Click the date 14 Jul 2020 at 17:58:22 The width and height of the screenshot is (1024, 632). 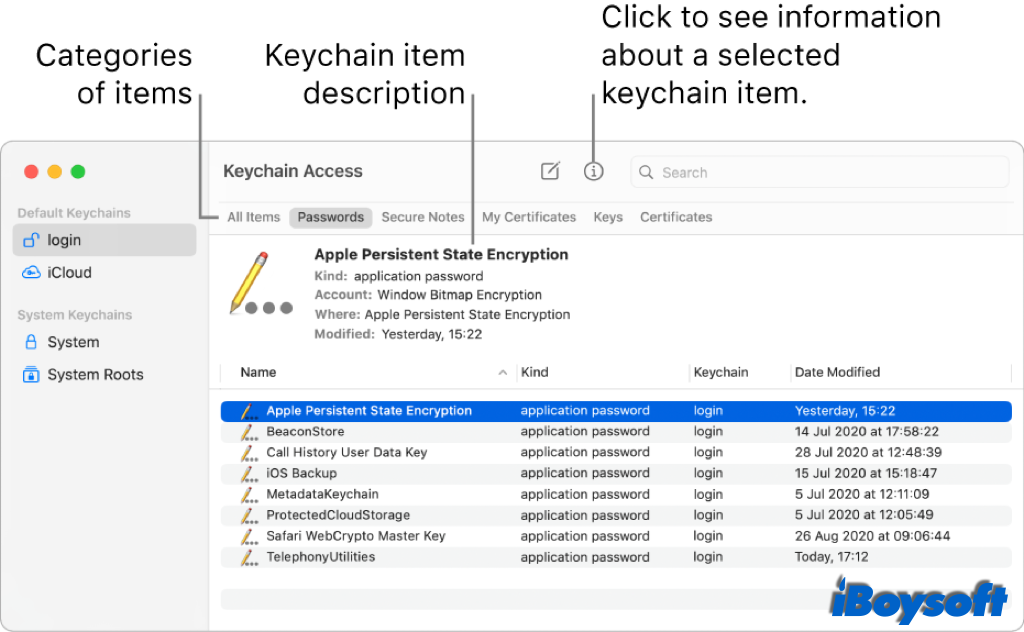tap(867, 432)
